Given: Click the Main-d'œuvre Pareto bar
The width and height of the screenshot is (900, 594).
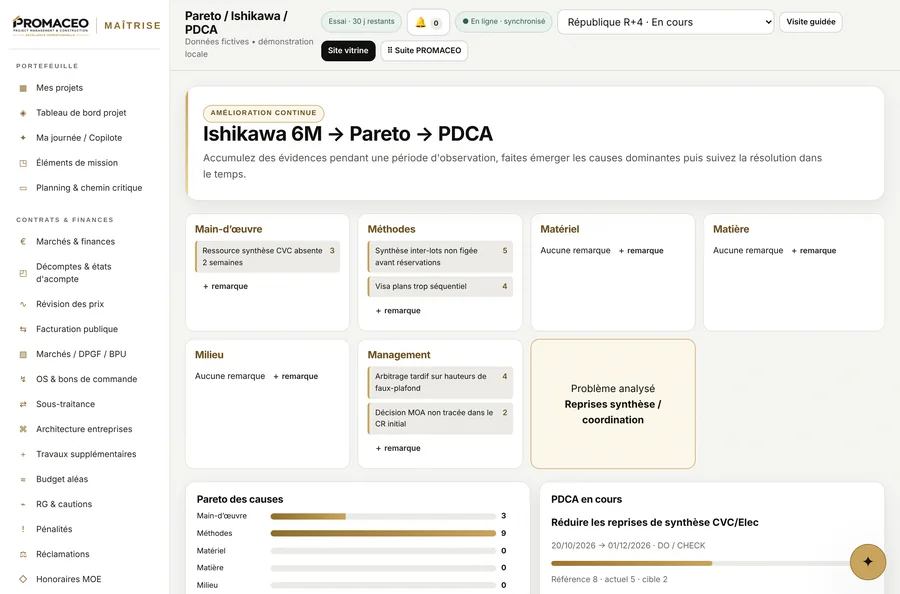Looking at the screenshot, I should (383, 516).
